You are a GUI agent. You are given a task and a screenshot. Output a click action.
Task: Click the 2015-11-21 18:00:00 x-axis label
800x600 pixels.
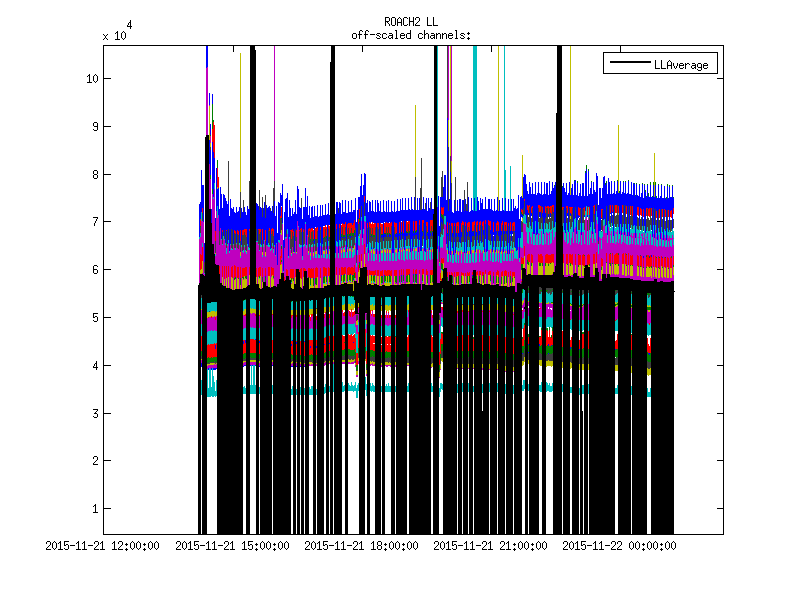pos(362,546)
